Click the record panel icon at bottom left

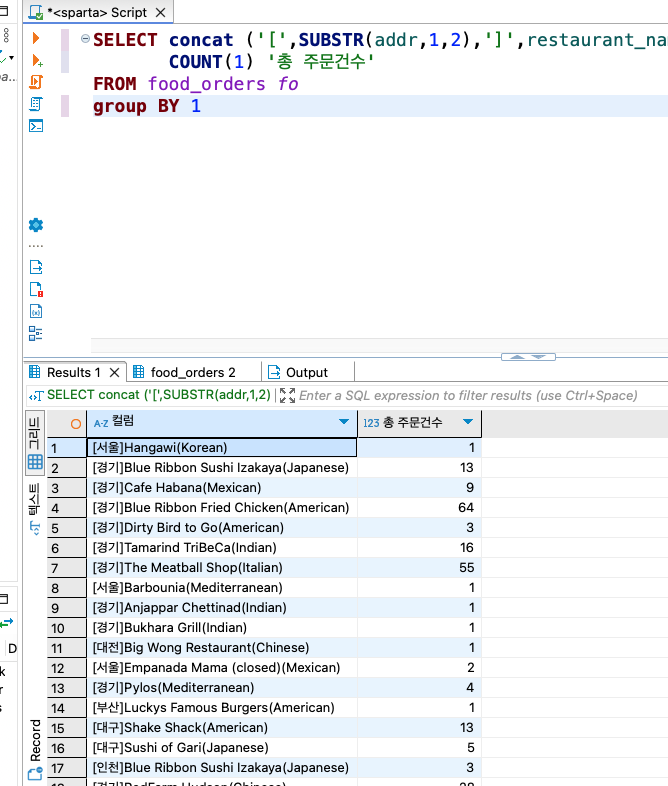point(35,773)
